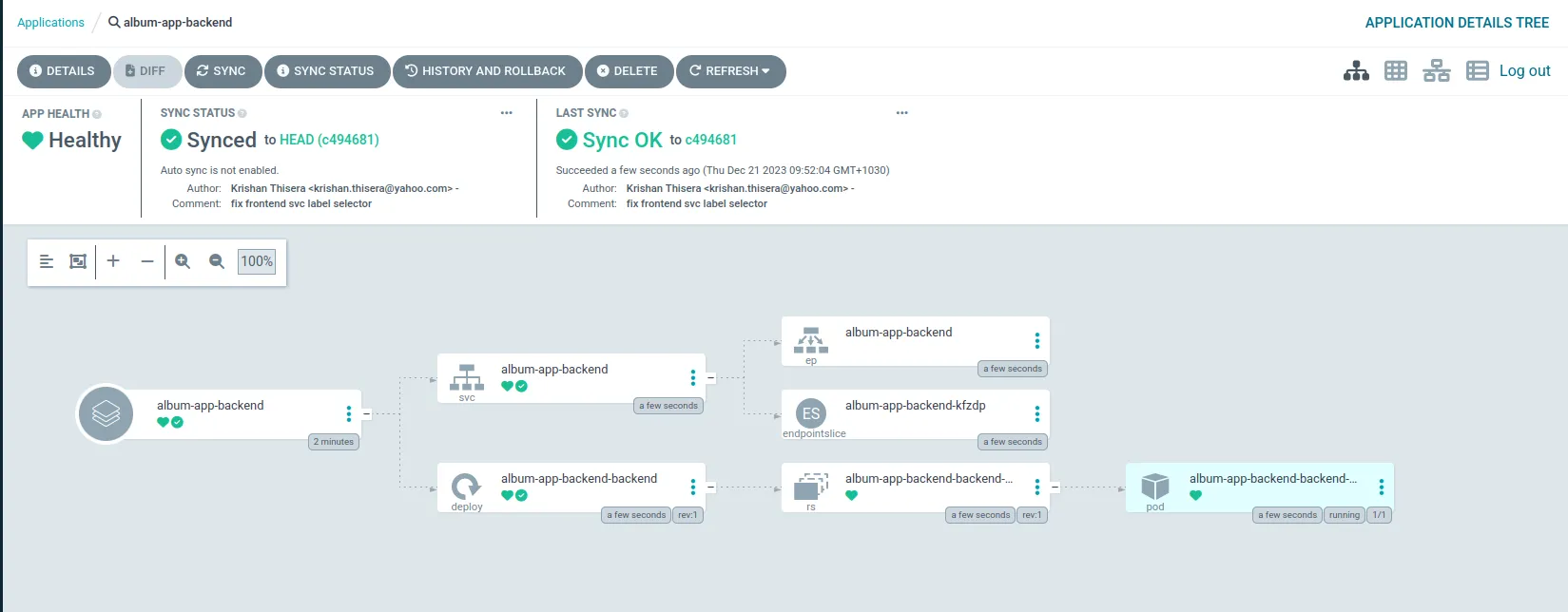Click the 100% zoom level field
The image size is (1568, 612).
tap(257, 261)
